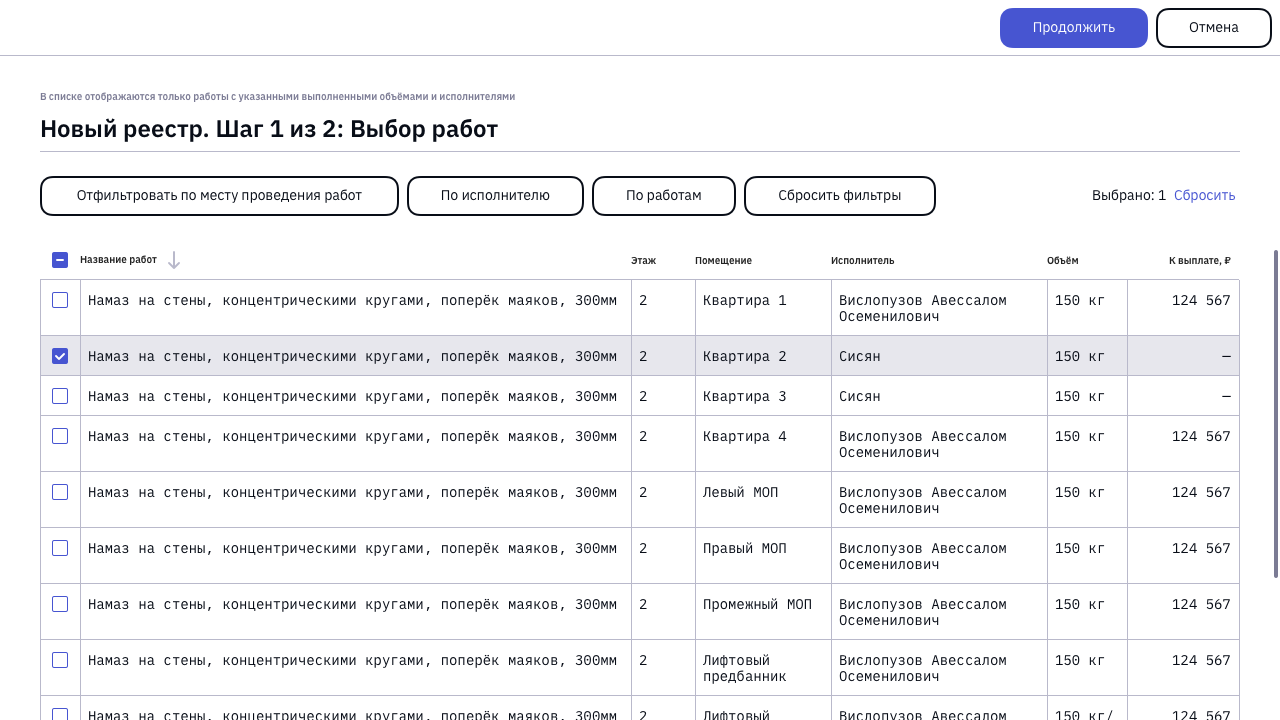
Task: Click the Продолжить button
Action: point(1074,28)
